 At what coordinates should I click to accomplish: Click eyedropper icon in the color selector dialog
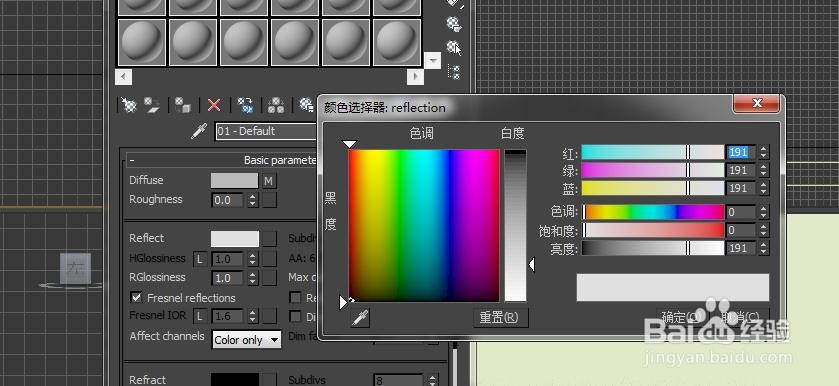point(360,317)
